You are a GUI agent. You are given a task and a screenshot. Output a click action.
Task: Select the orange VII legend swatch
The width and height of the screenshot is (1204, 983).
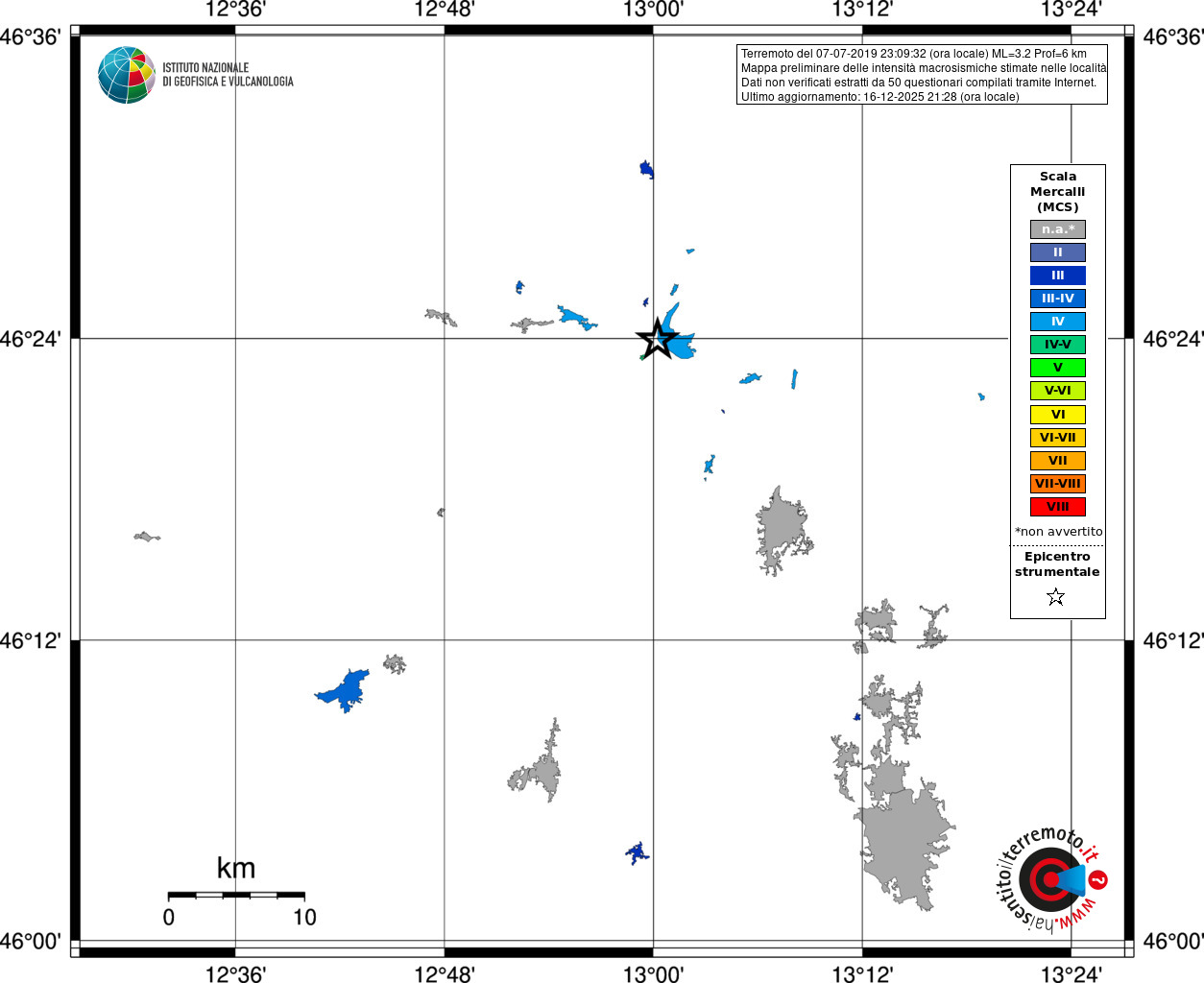(1058, 461)
